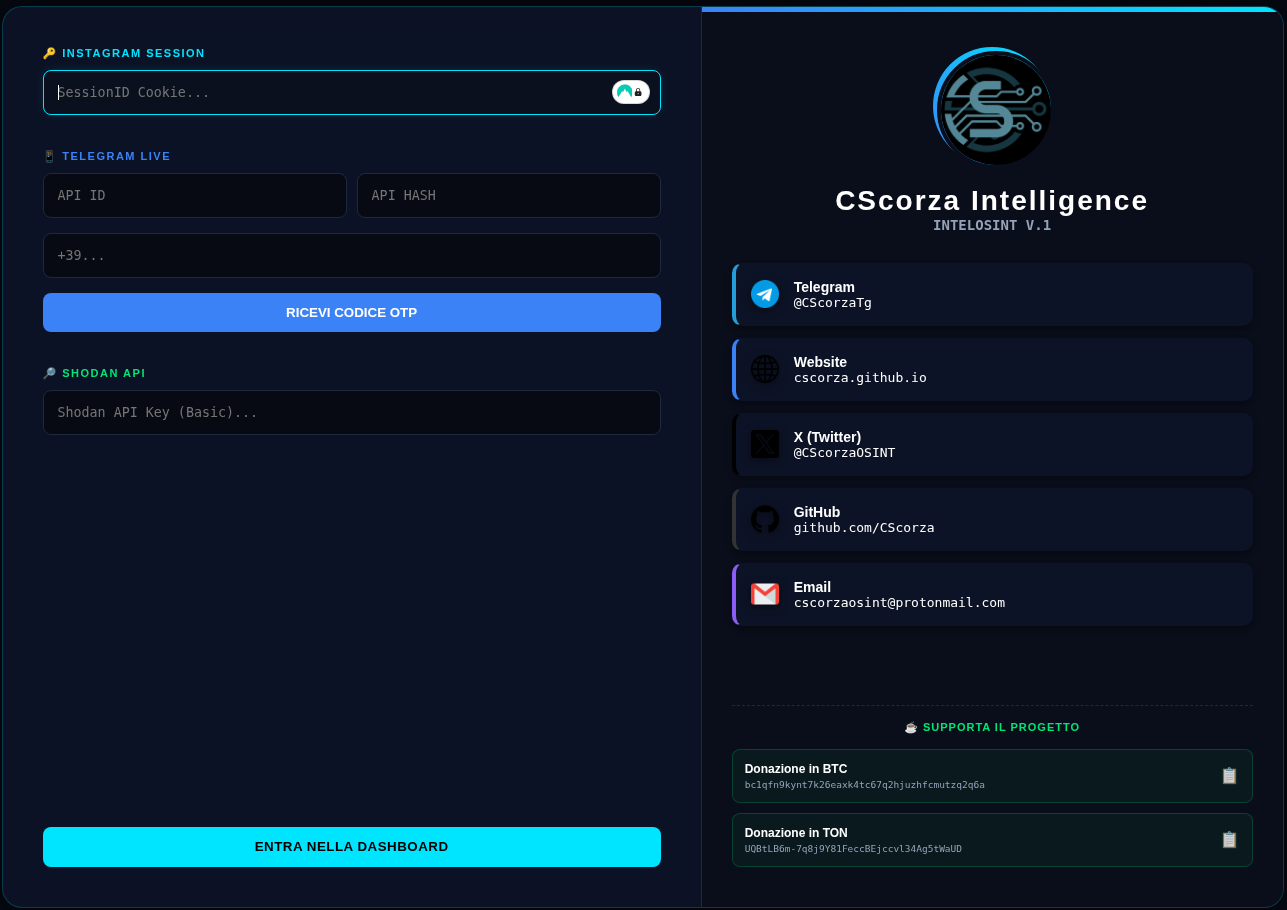Screen dimensions: 1287x910
Task: Click the GitHub octocat icon
Action: [x=765, y=519]
